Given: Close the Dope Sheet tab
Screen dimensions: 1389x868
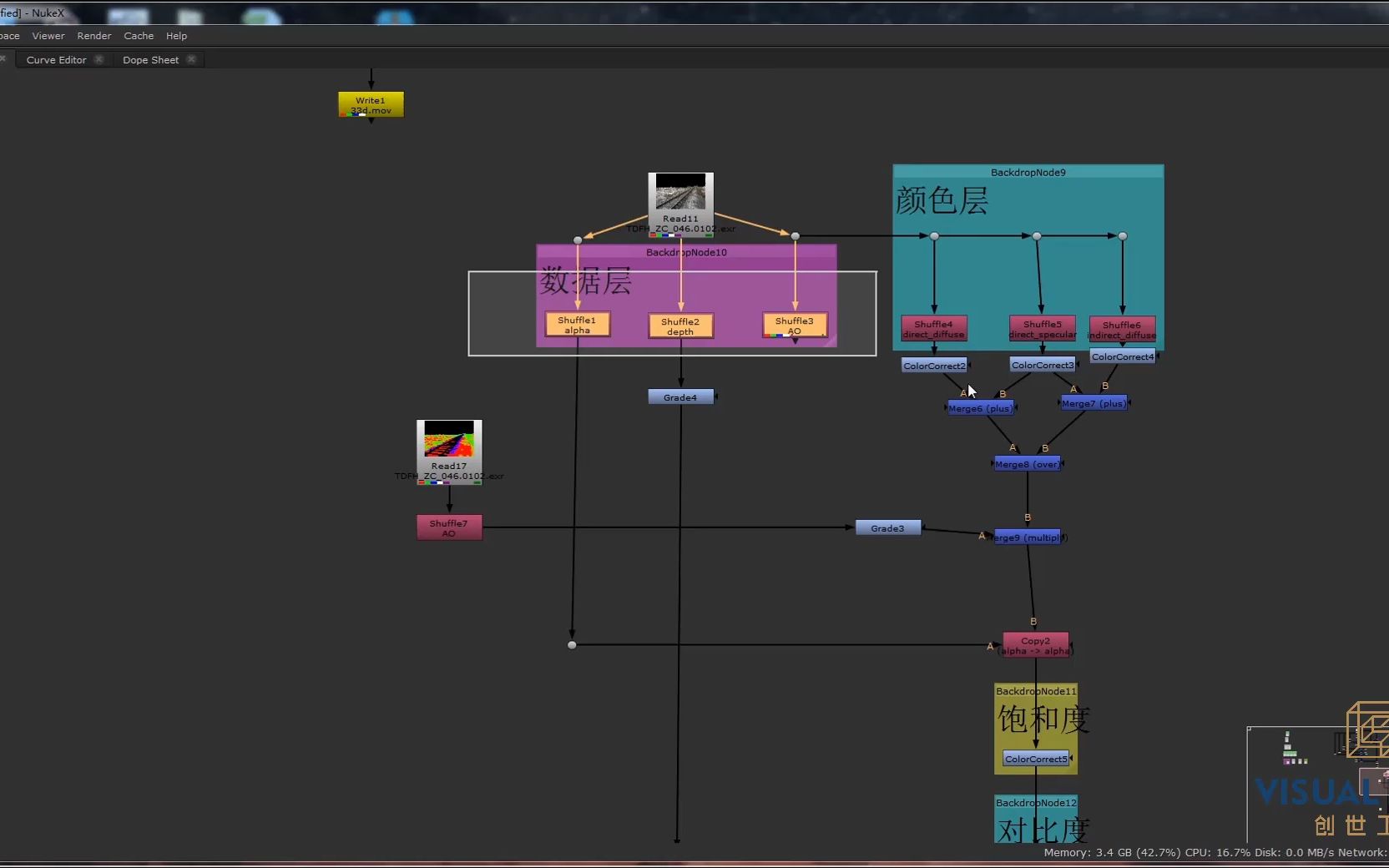Looking at the screenshot, I should (191, 59).
